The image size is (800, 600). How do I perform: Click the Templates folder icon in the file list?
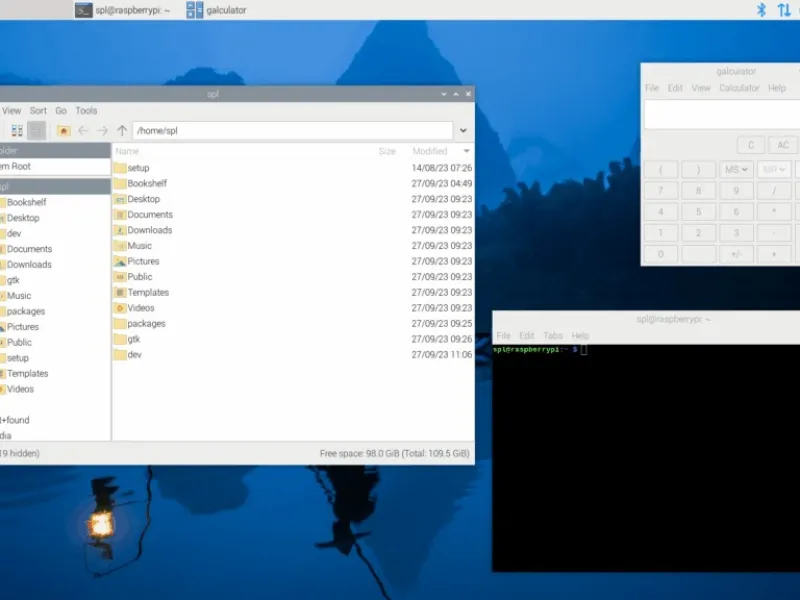[x=120, y=292]
